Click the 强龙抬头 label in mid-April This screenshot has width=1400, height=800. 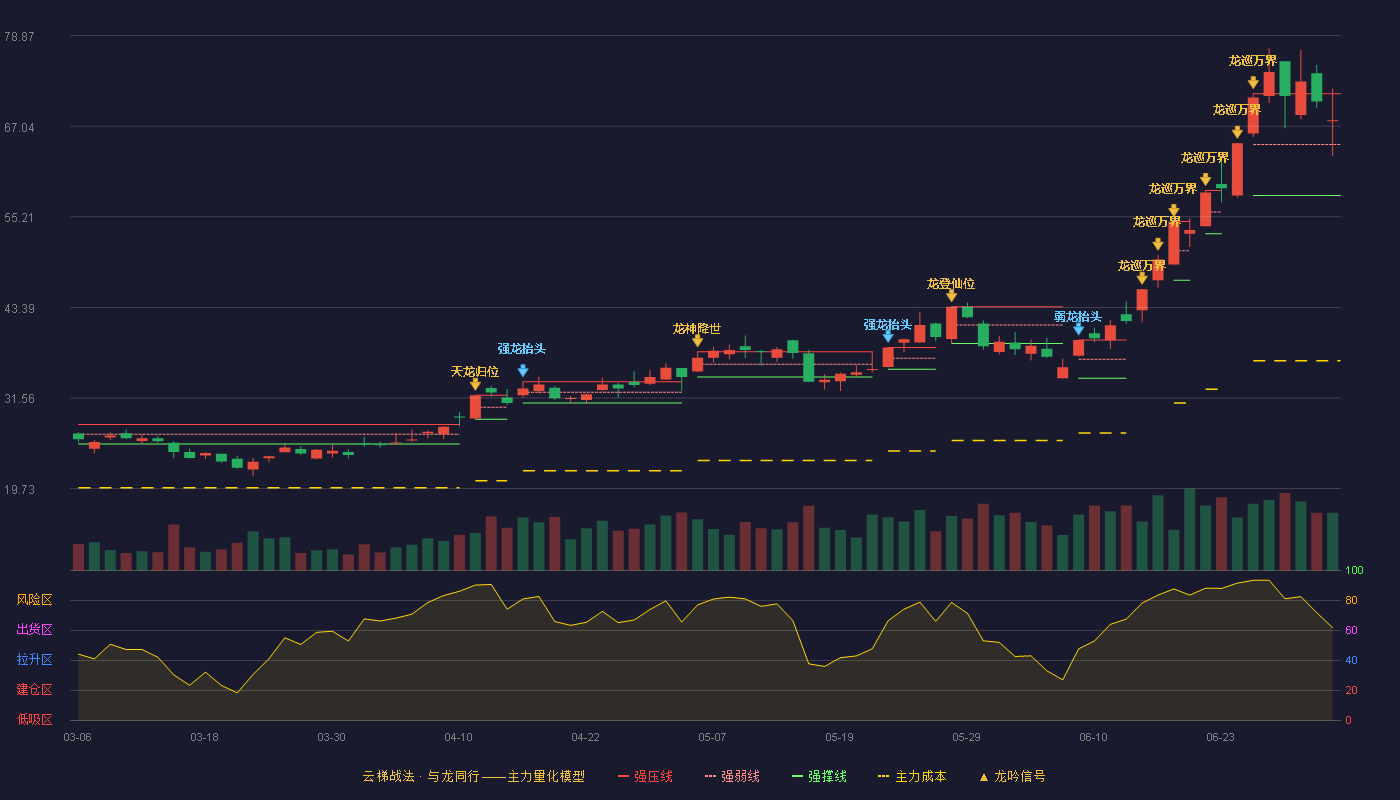point(522,348)
